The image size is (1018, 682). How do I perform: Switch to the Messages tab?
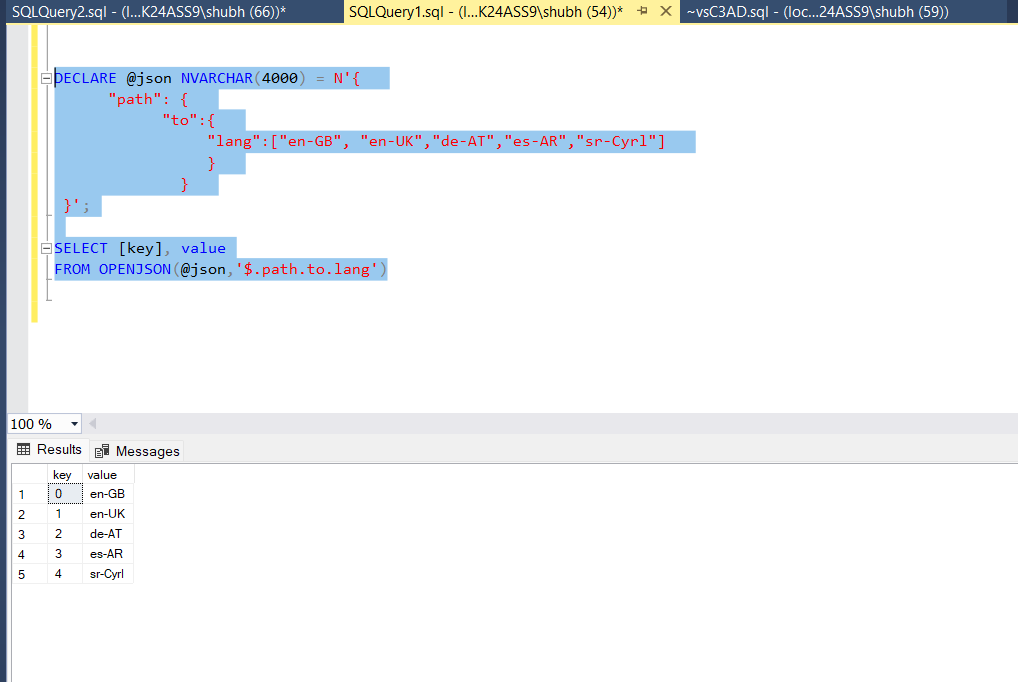136,450
